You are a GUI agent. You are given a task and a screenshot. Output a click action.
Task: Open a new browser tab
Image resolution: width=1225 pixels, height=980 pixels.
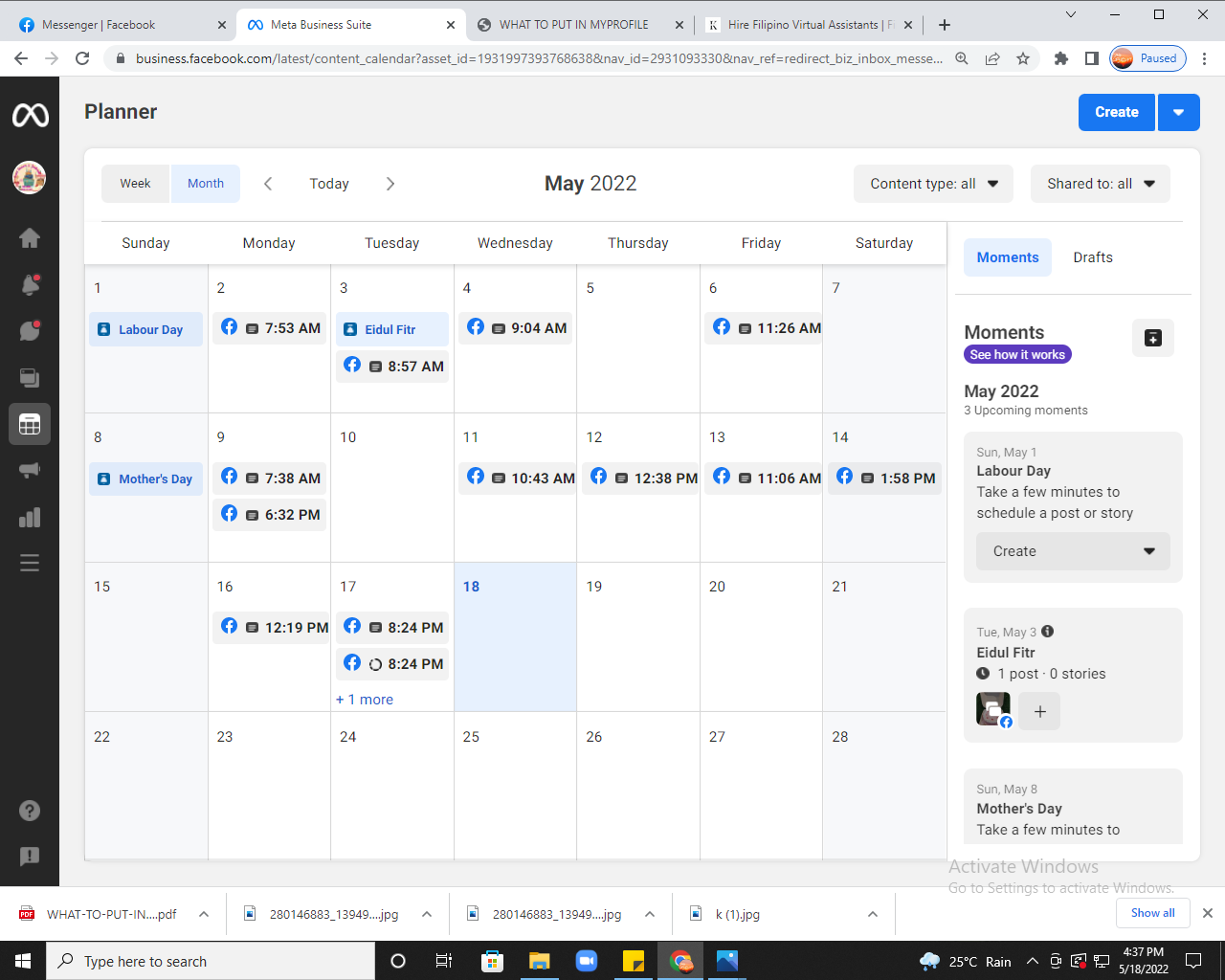pos(945,25)
